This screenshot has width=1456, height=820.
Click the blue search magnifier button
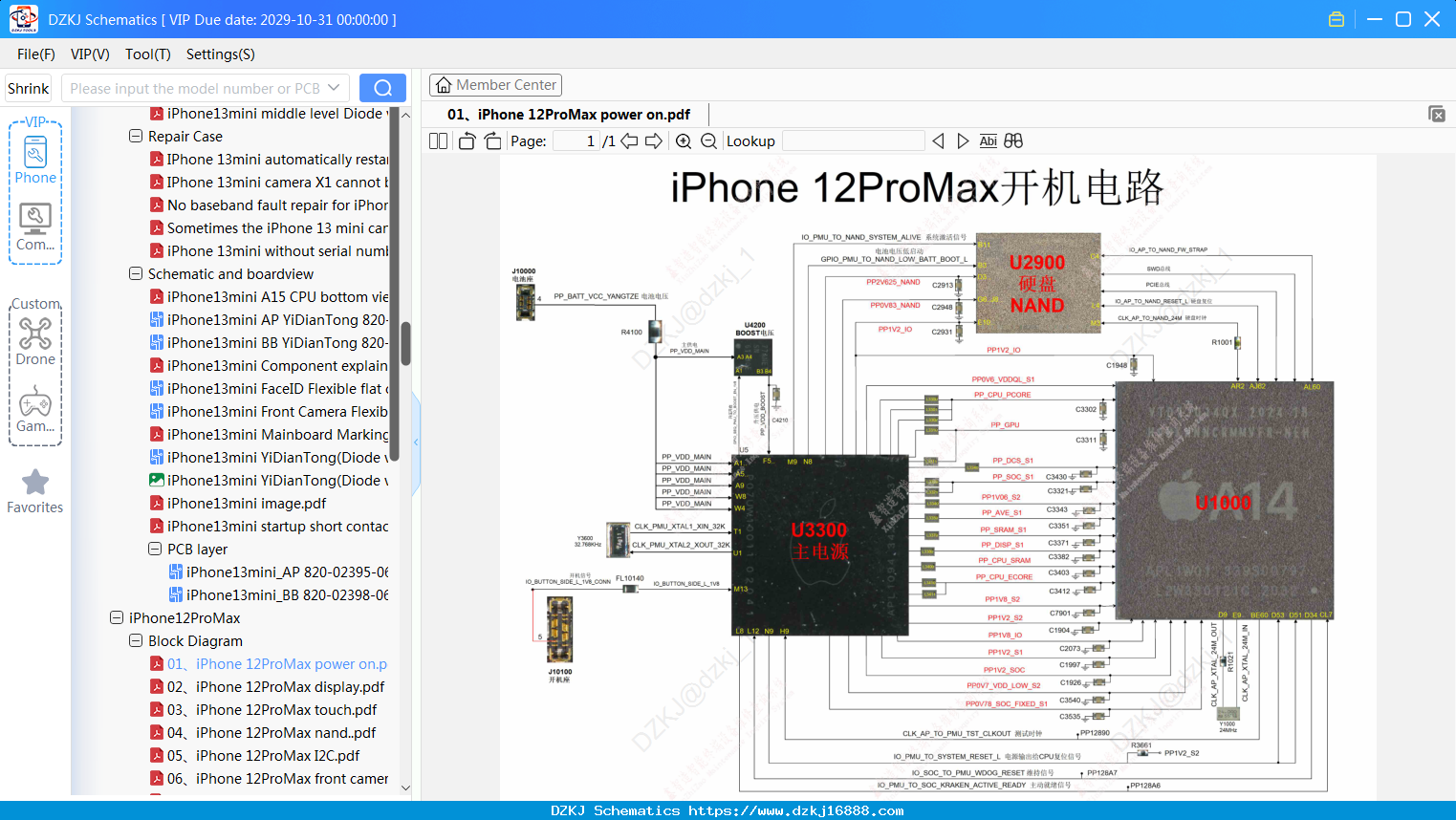pos(382,88)
